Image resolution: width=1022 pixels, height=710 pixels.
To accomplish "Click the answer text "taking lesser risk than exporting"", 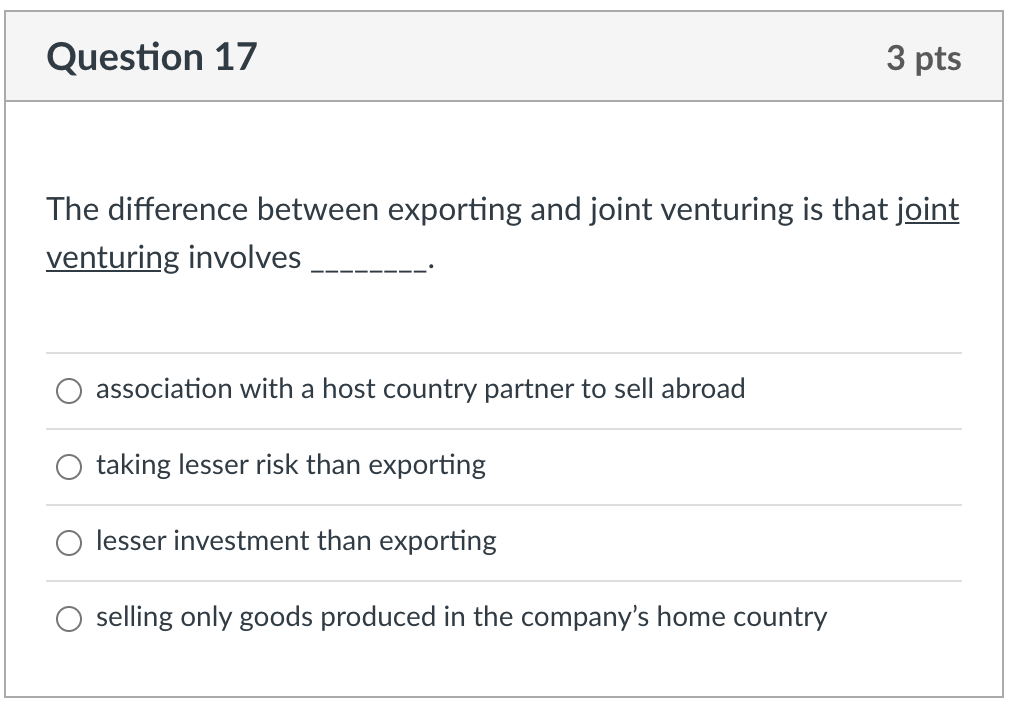I will pos(290,465).
